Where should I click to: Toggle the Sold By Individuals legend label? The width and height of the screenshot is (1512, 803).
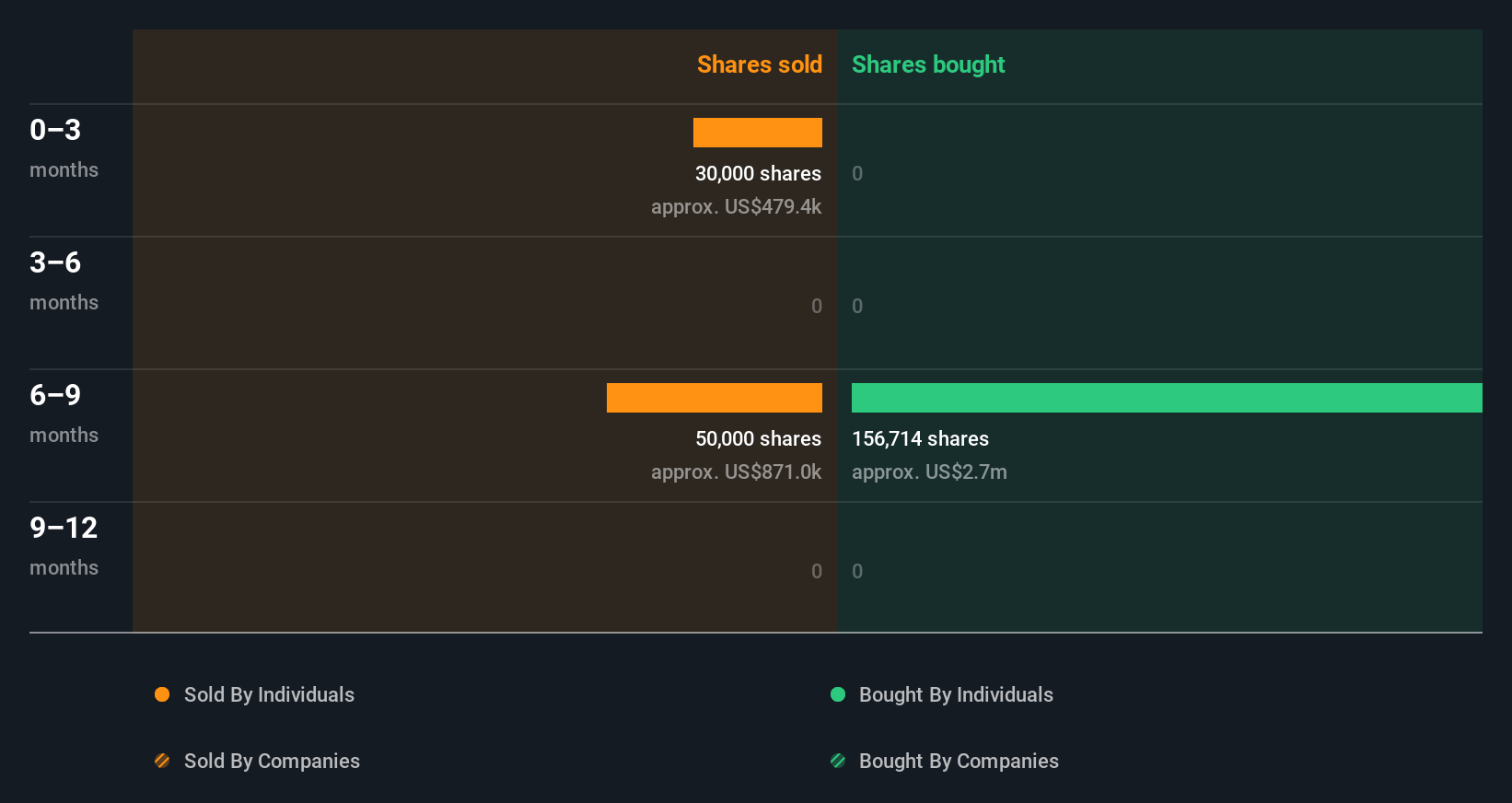(269, 694)
